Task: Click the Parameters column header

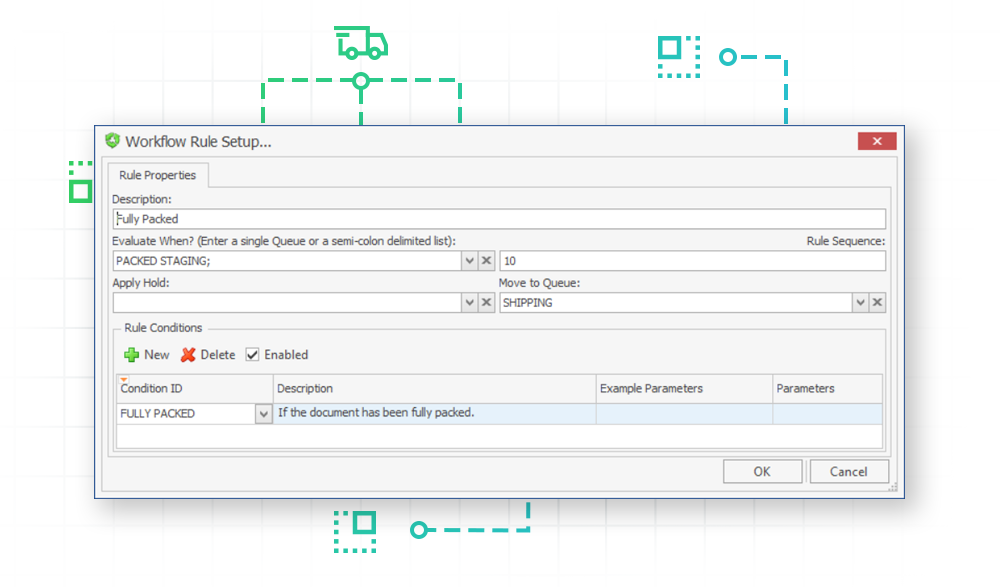Action: (827, 389)
